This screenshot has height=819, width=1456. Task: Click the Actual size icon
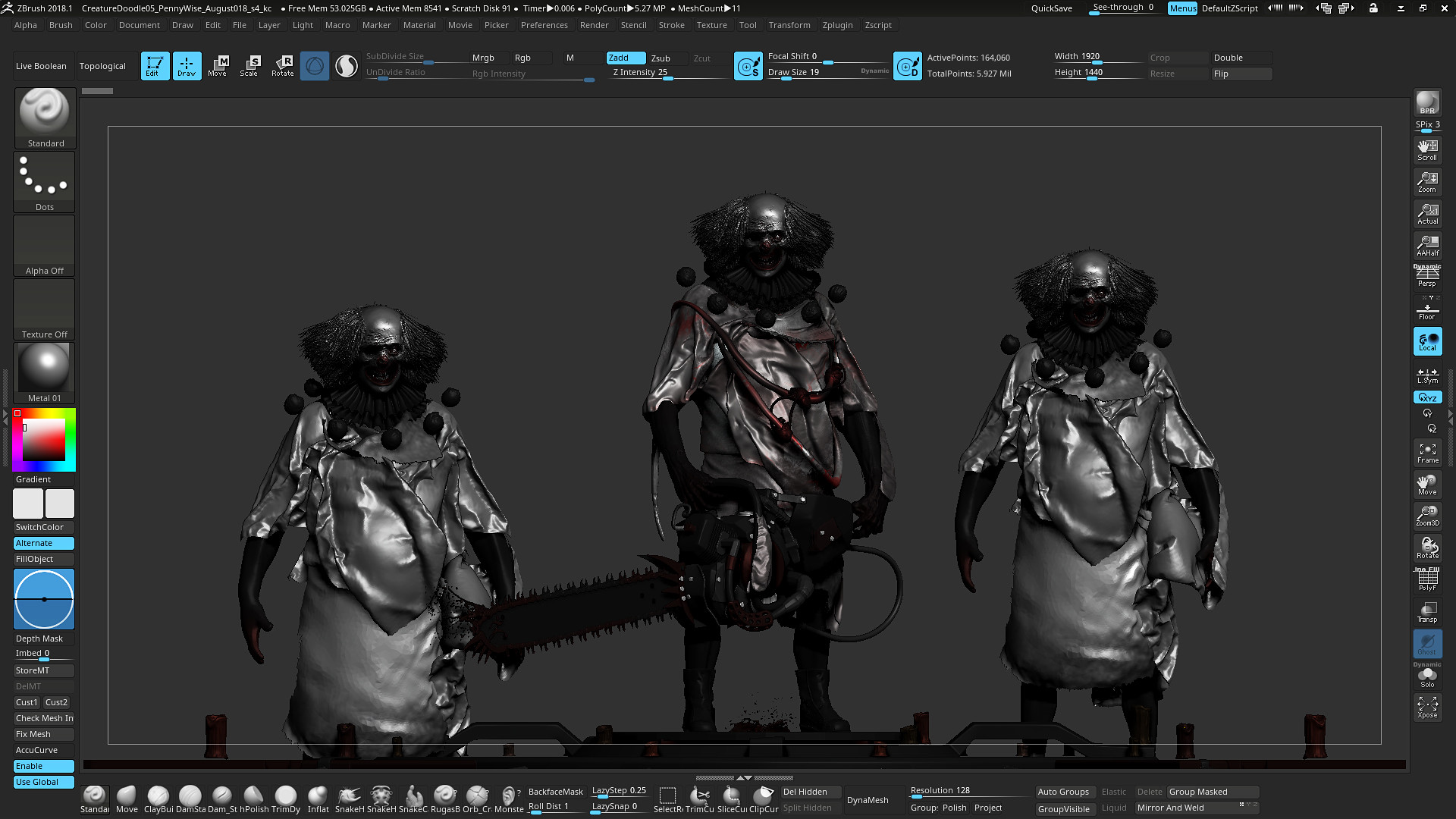tap(1427, 213)
